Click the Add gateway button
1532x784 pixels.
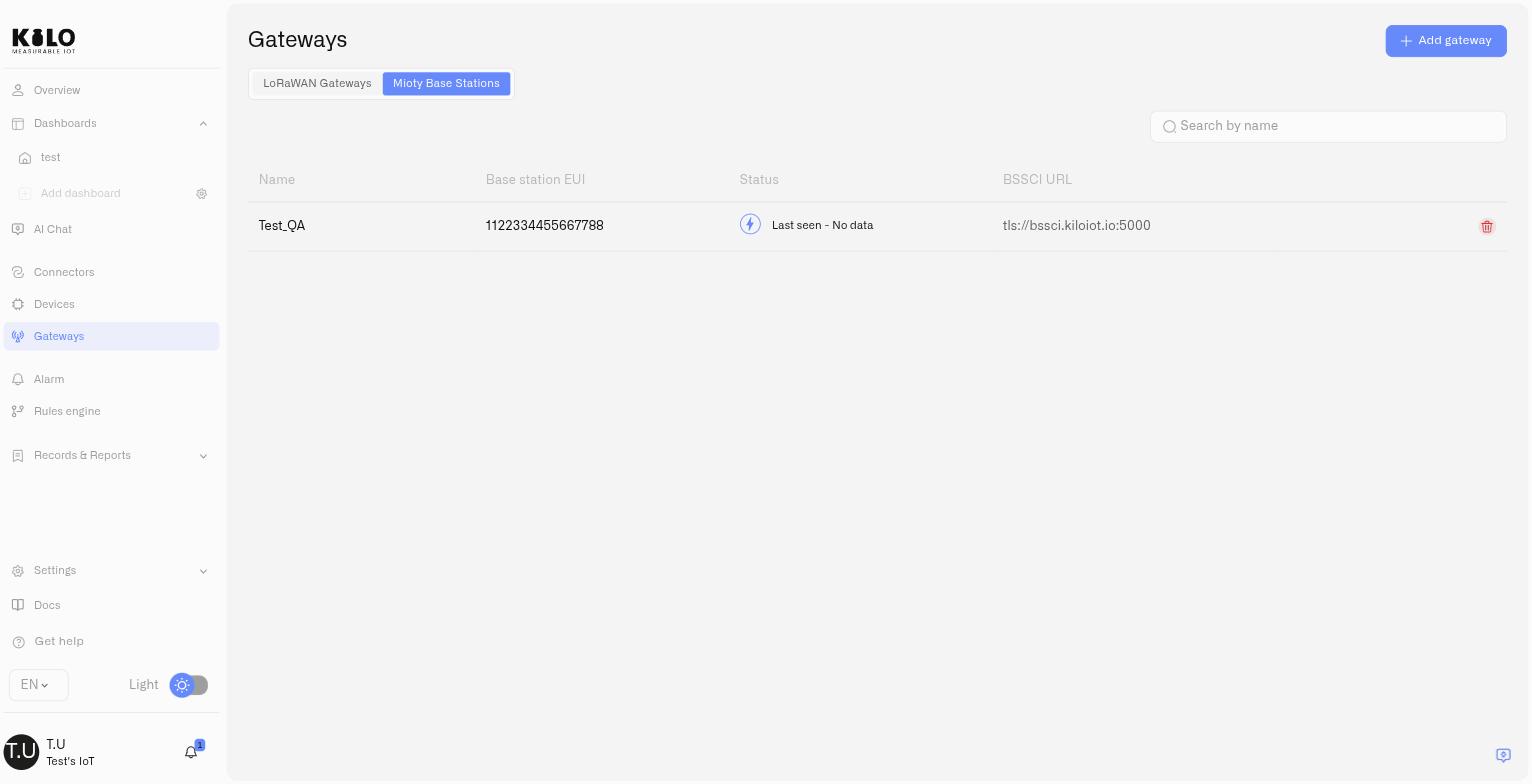pyautogui.click(x=1446, y=41)
